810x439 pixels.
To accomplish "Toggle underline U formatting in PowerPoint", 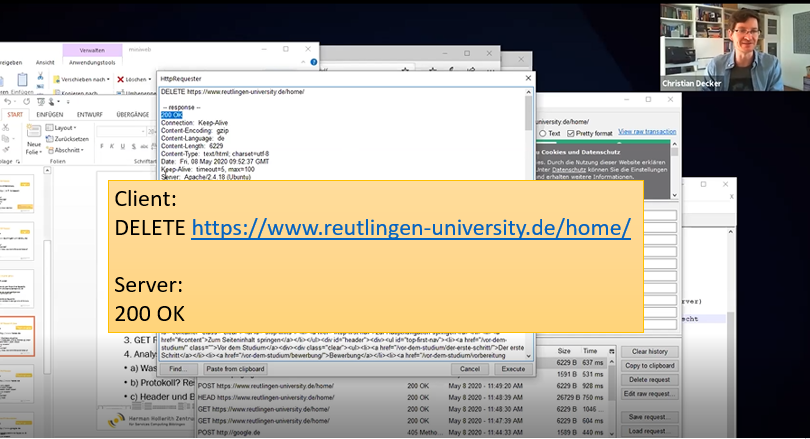I will pos(122,146).
